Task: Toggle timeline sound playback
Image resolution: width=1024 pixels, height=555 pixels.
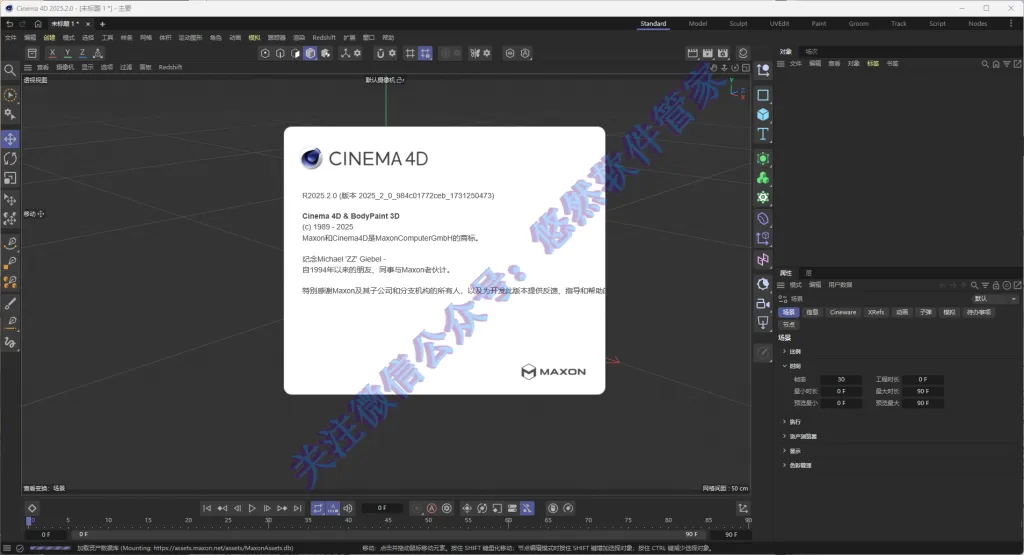Action: [x=348, y=508]
